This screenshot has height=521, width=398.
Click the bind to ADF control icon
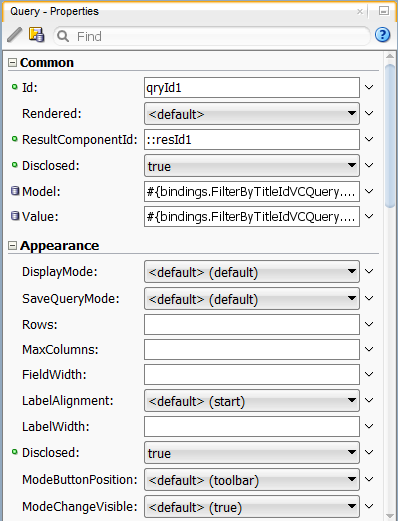point(36,35)
